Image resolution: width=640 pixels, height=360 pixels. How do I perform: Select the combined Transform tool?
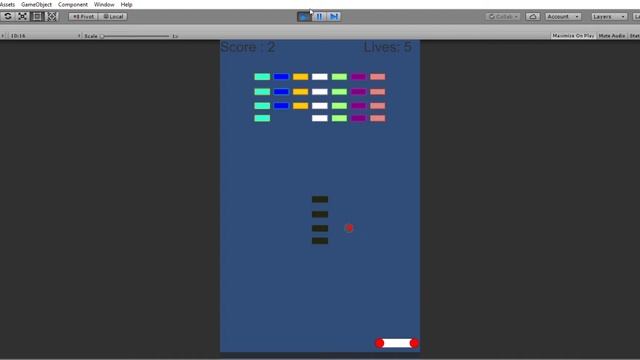[x=52, y=16]
